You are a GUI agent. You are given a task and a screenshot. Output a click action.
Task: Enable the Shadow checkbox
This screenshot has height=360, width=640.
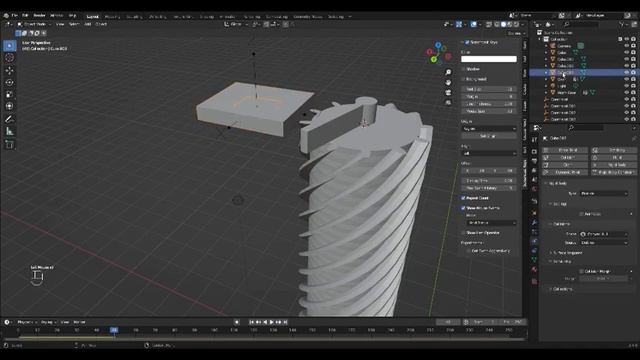click(463, 69)
